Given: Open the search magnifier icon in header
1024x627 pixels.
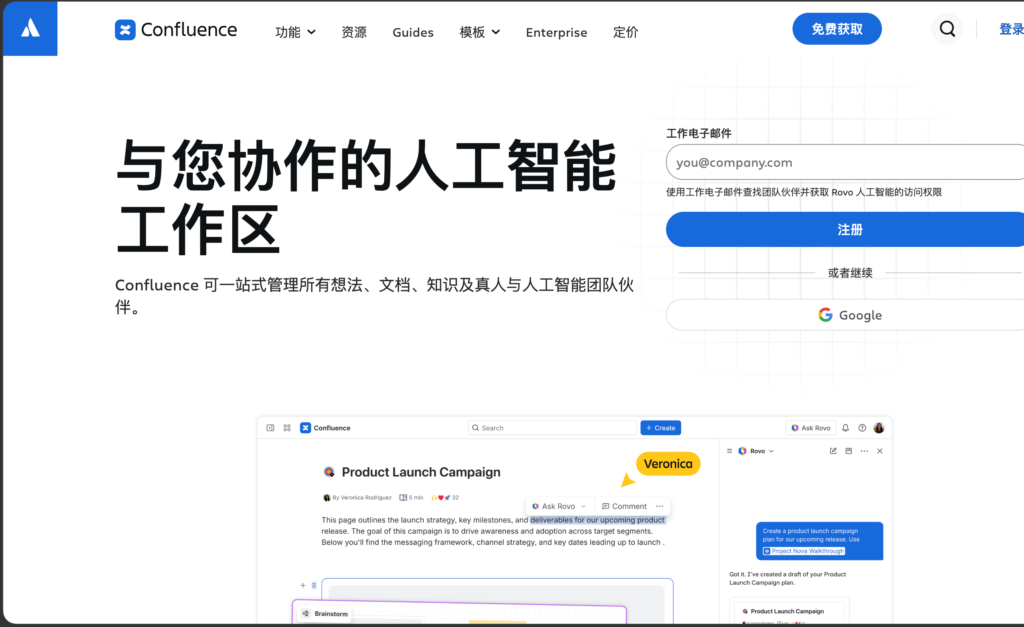Looking at the screenshot, I should [x=947, y=29].
